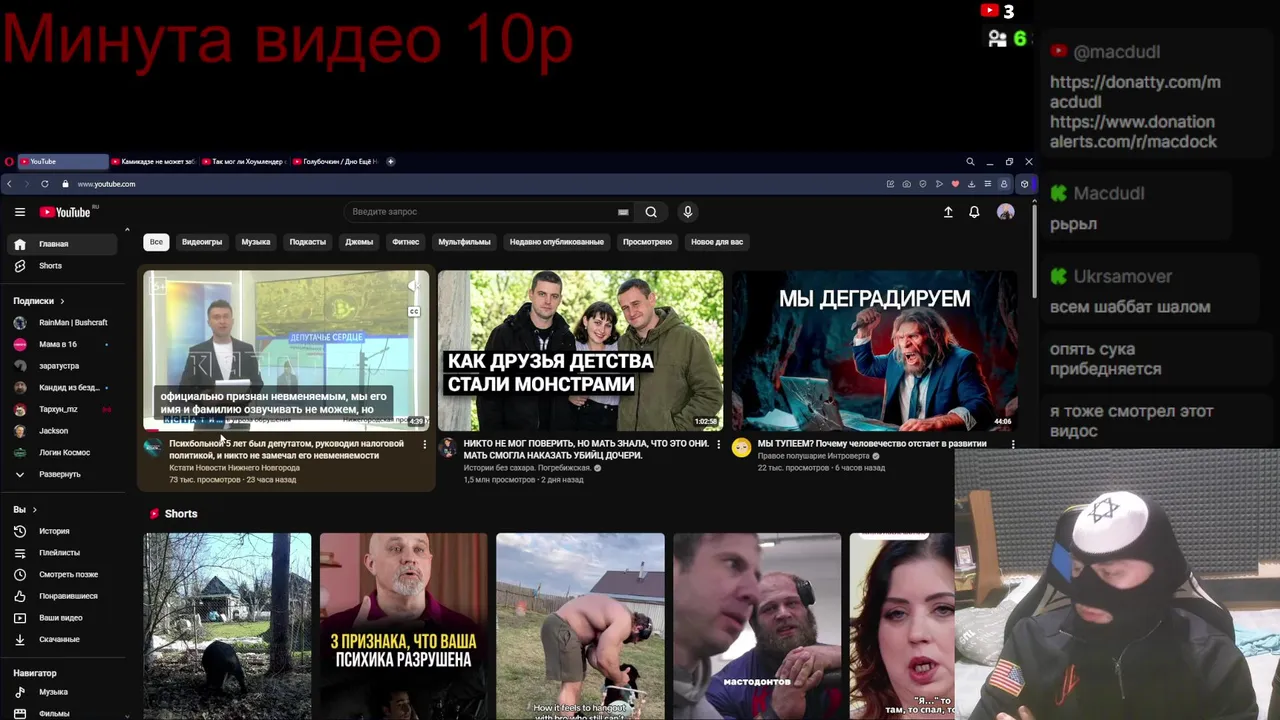This screenshot has height=720, width=1280.
Task: Open the on-screen keyboard icon in search box
Action: (623, 212)
